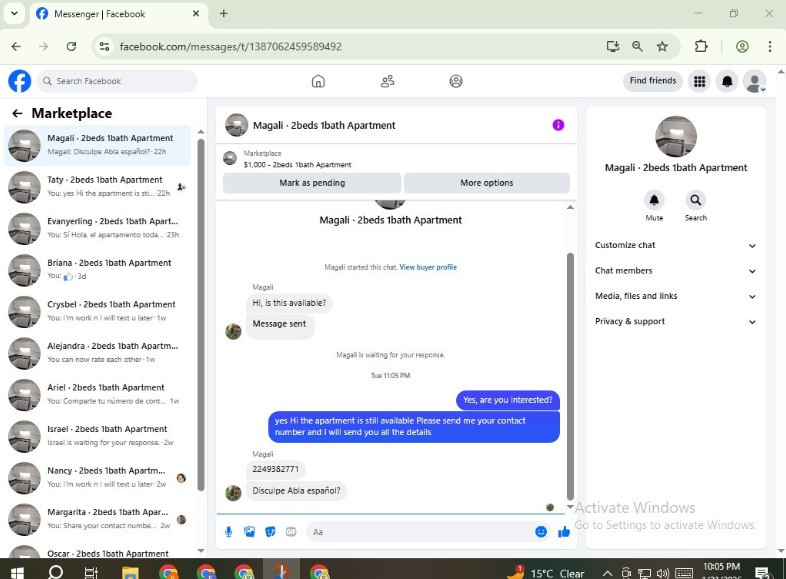Expand Customize chat section
Screen dimensions: 786x579
(675, 245)
